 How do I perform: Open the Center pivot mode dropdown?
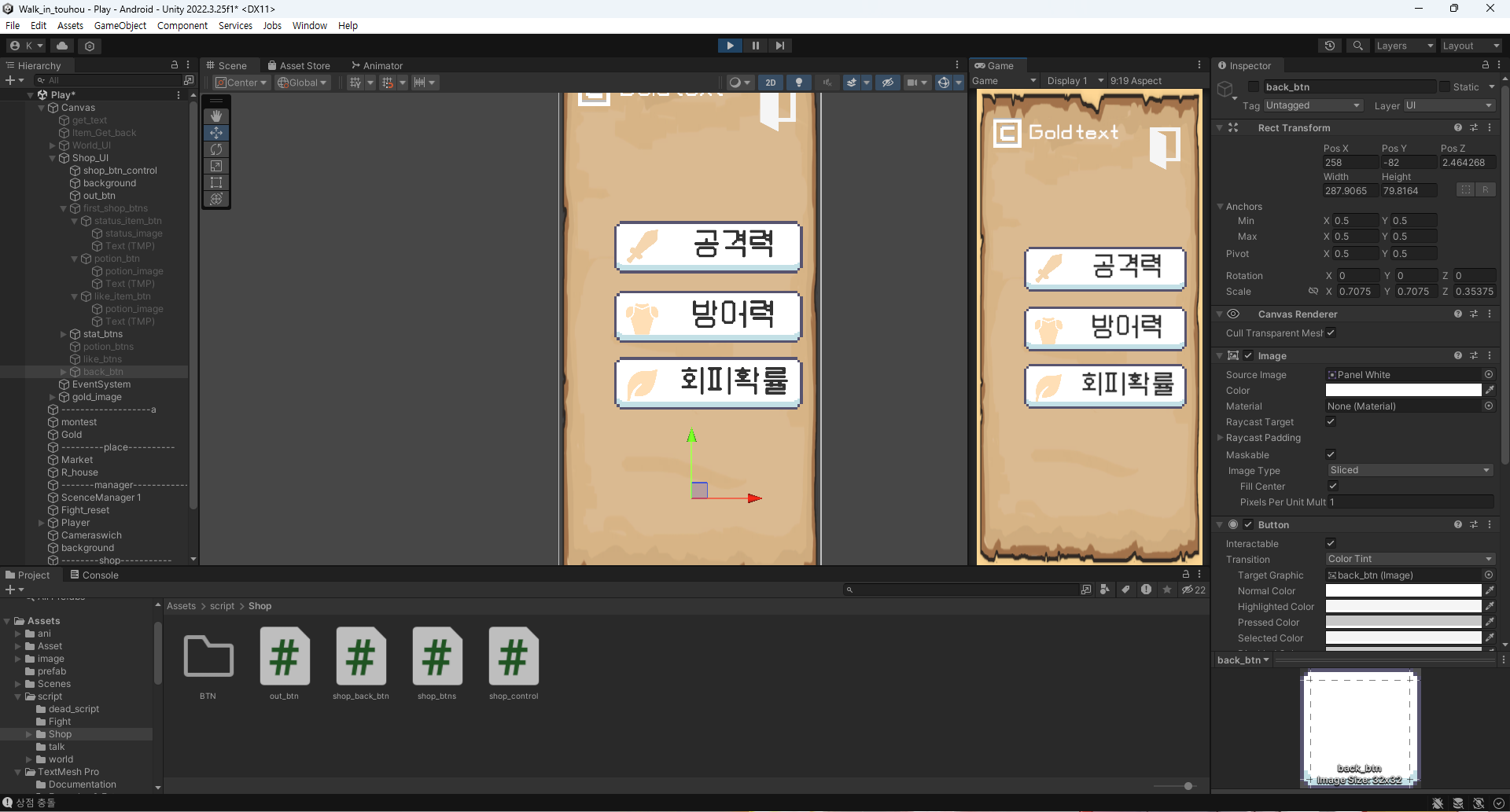241,83
